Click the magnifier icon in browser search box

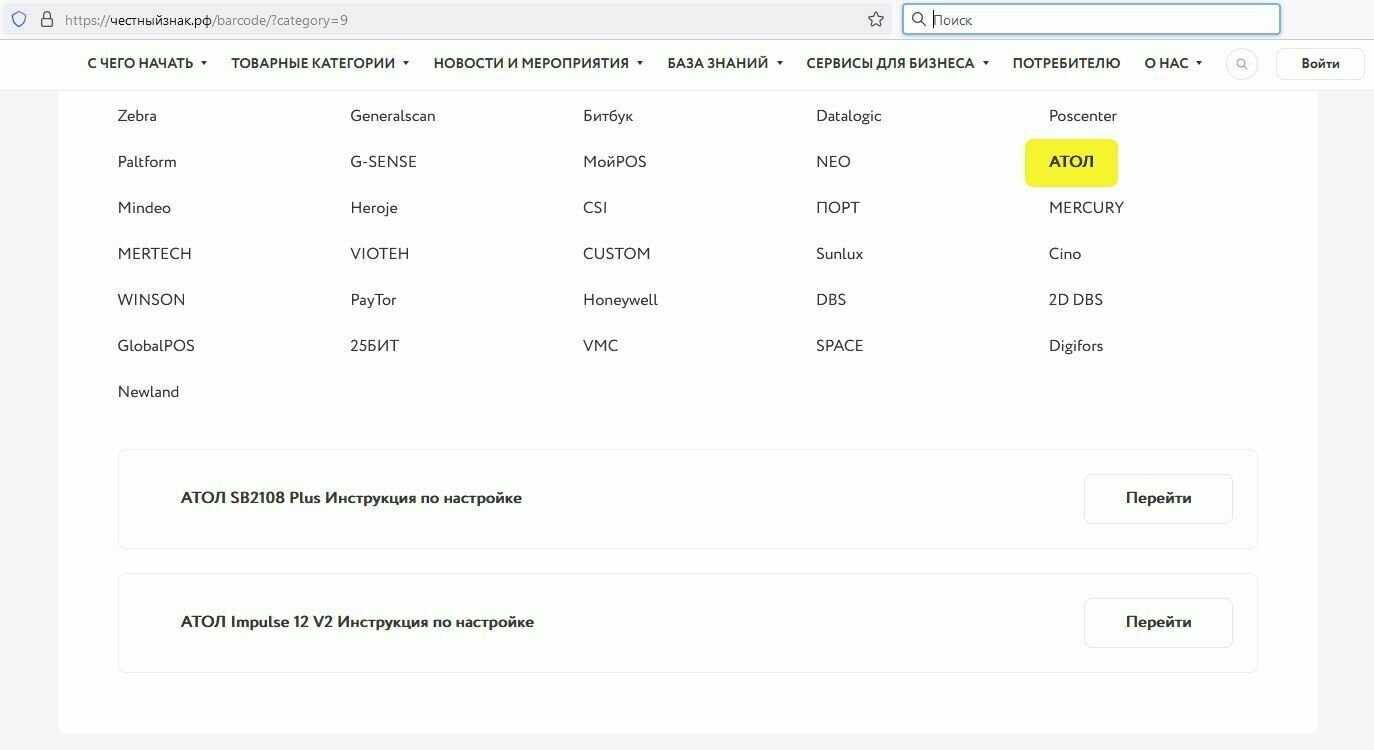click(919, 19)
